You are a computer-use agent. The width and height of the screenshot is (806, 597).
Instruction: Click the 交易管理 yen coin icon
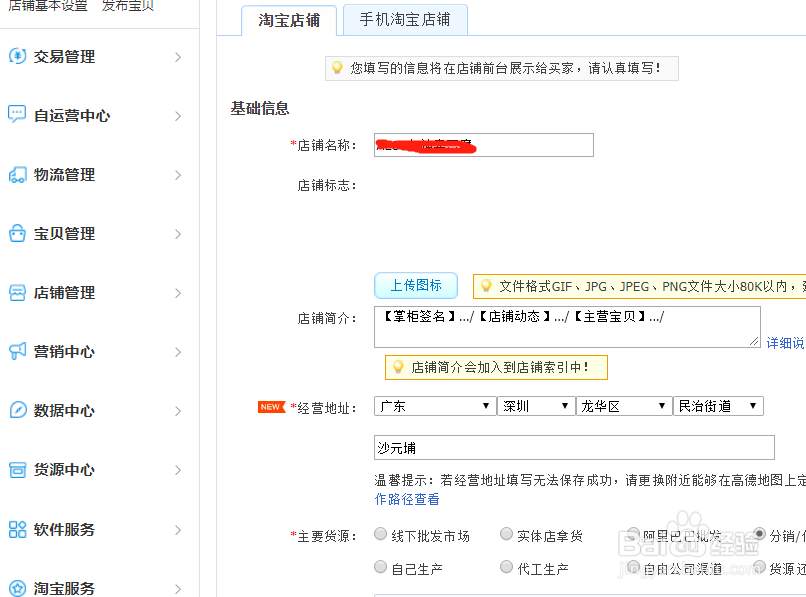[17, 56]
